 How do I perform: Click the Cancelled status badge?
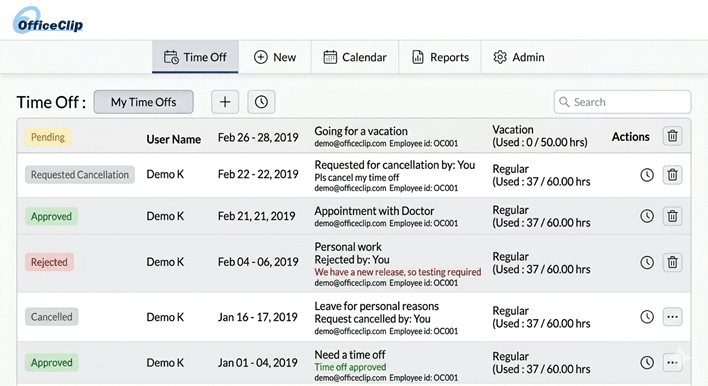click(x=51, y=317)
